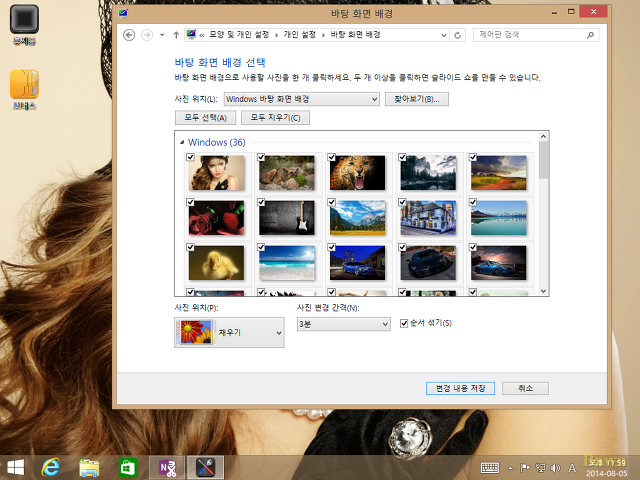Open the 개인 설정 breadcrumb
Image resolution: width=640 pixels, height=480 pixels.
300,35
